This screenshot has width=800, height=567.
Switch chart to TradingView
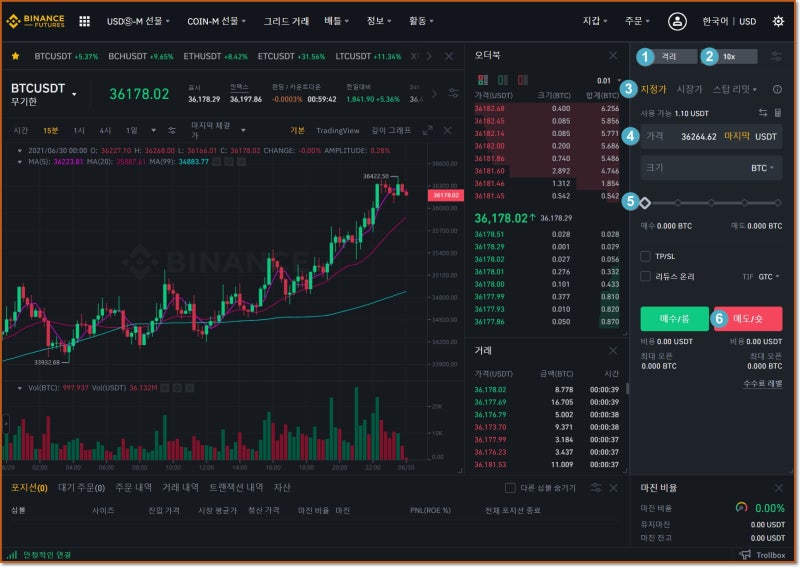[x=337, y=131]
